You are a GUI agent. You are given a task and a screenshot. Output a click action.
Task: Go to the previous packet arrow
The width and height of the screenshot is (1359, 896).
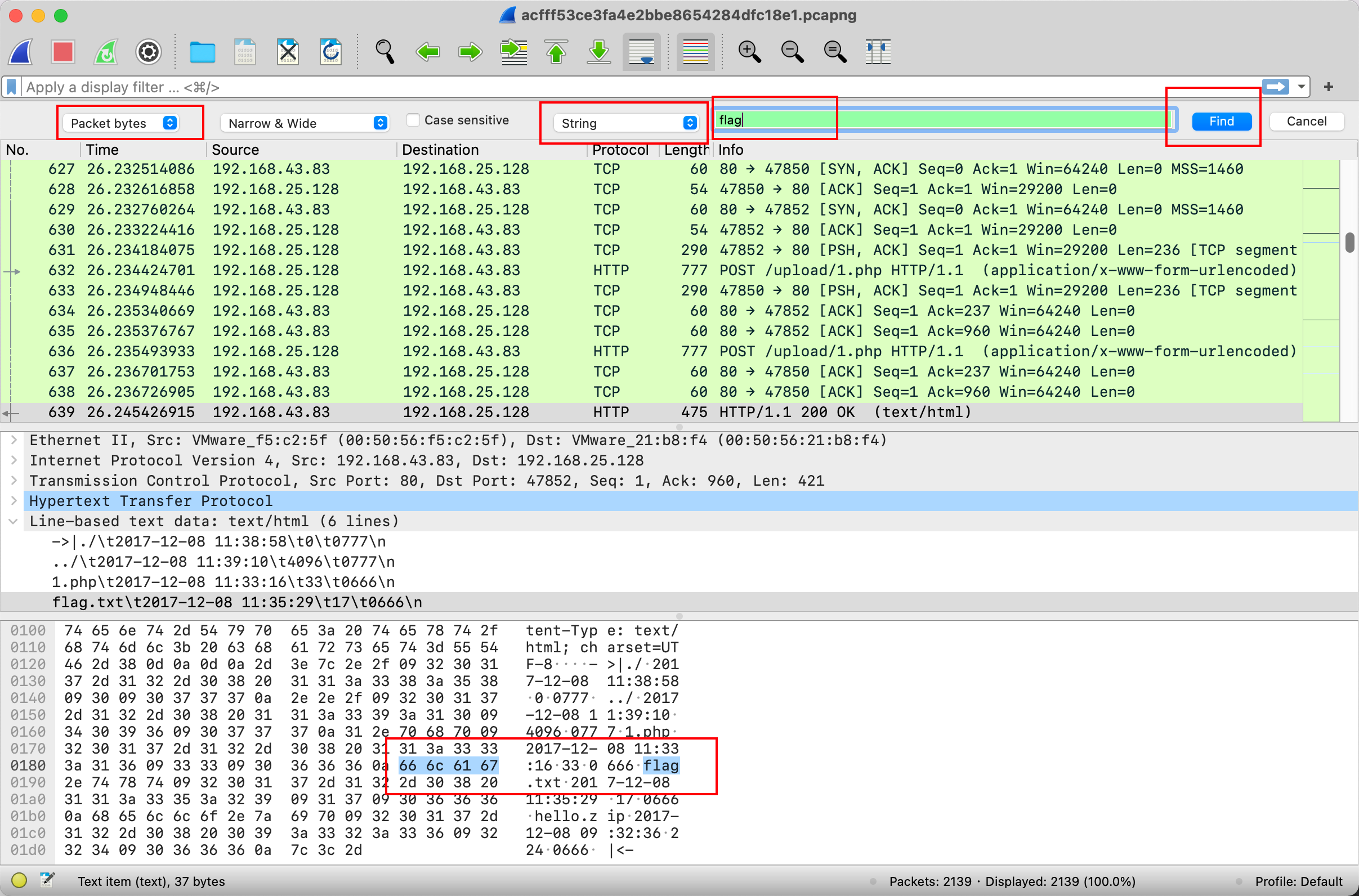427,52
